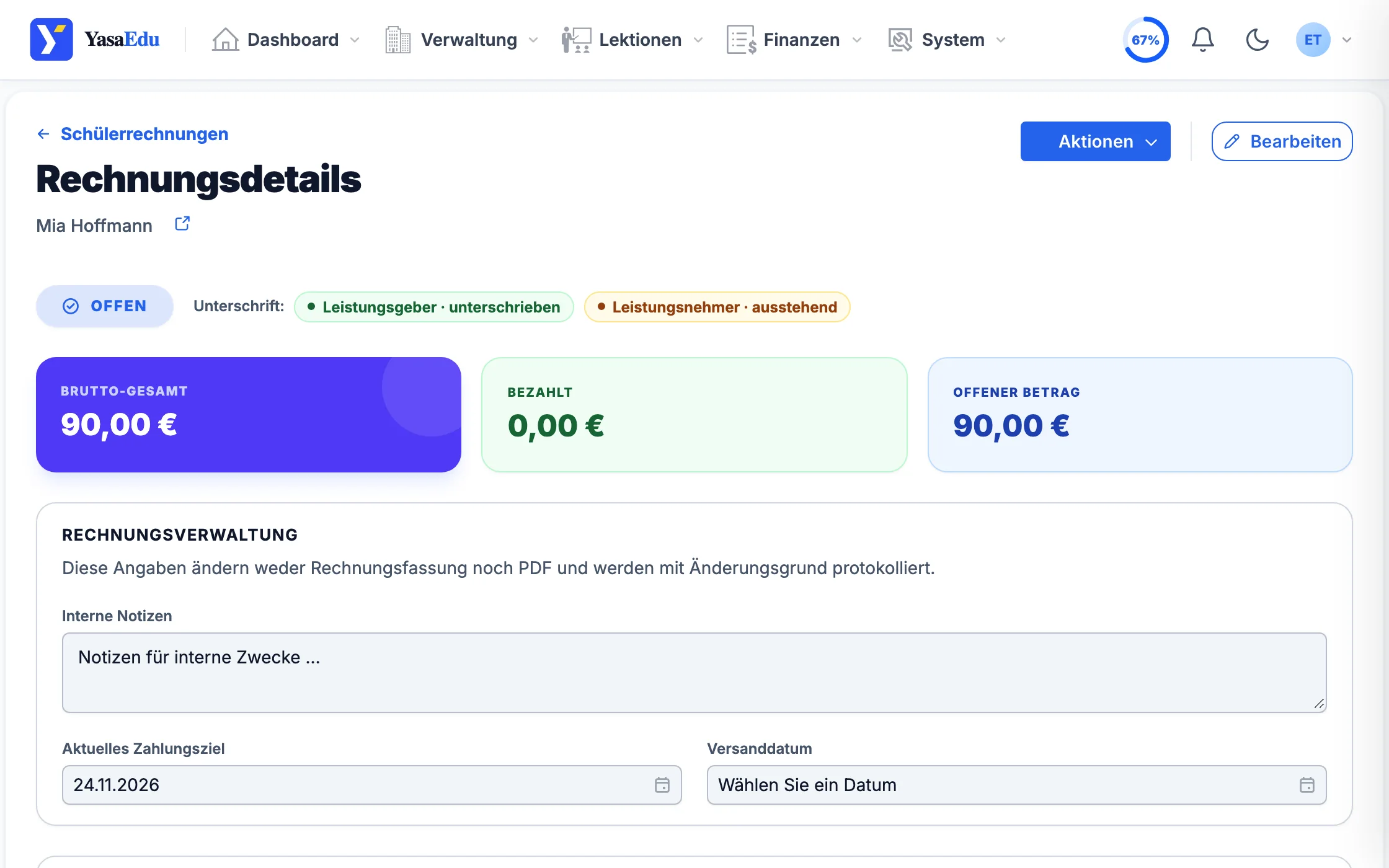Expand the System menu chevron

pos(1001,40)
